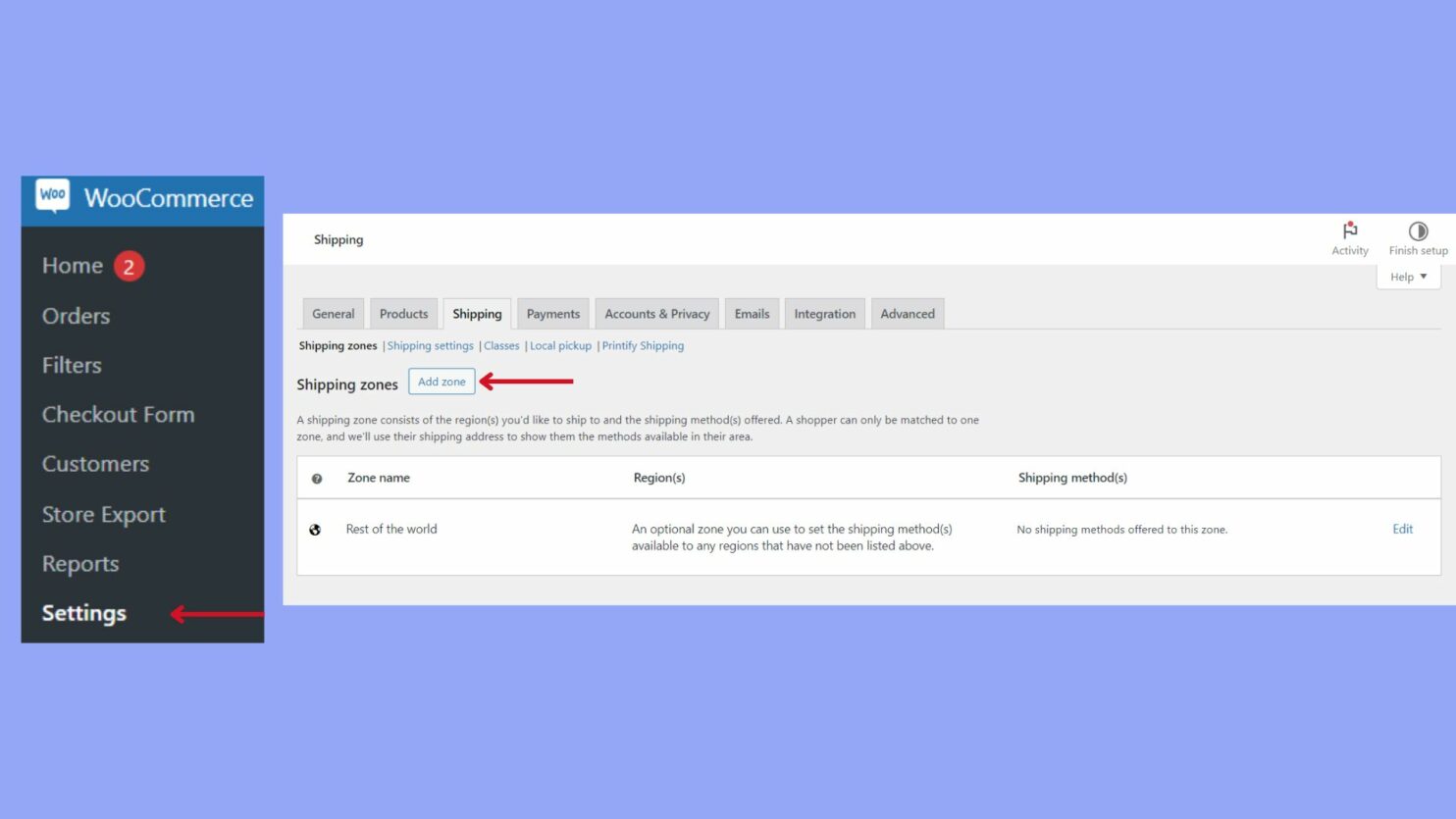This screenshot has width=1456, height=819.
Task: Click the globe icon beside Rest of the world
Action: coord(315,529)
